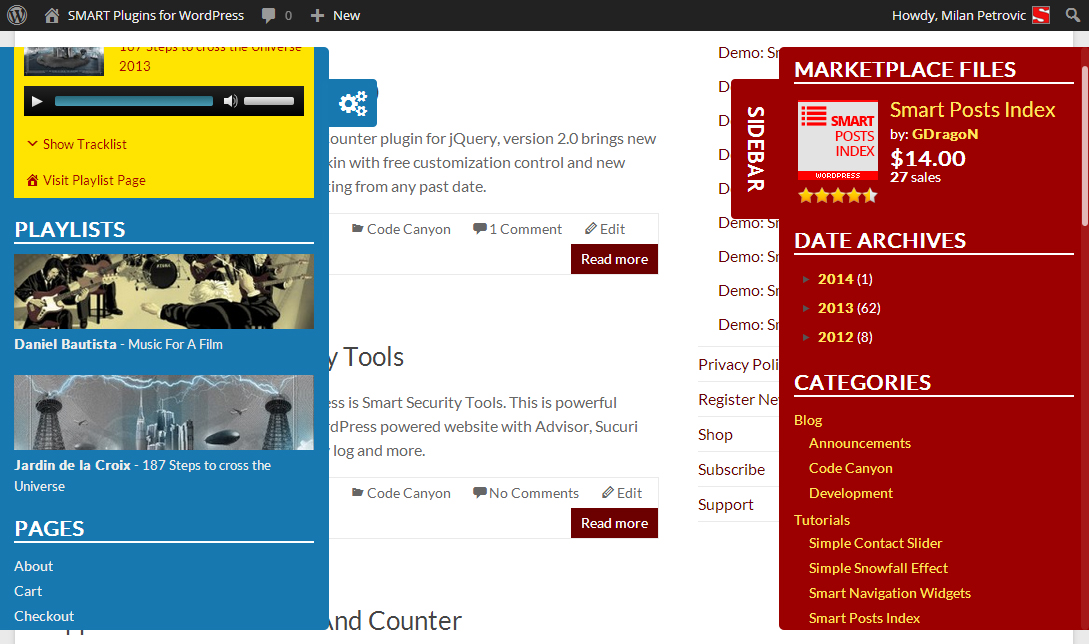This screenshot has height=644, width=1089.
Task: Click the New plus icon
Action: tap(317, 15)
